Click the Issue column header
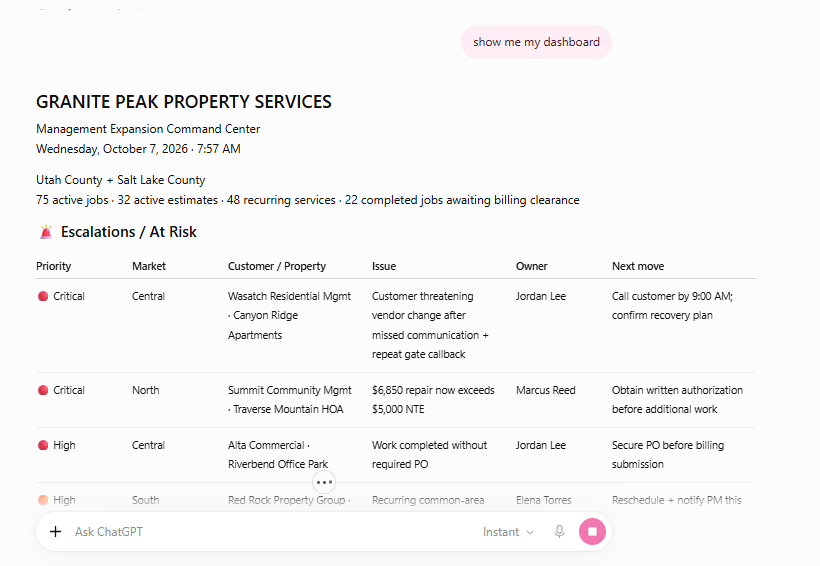 click(384, 266)
